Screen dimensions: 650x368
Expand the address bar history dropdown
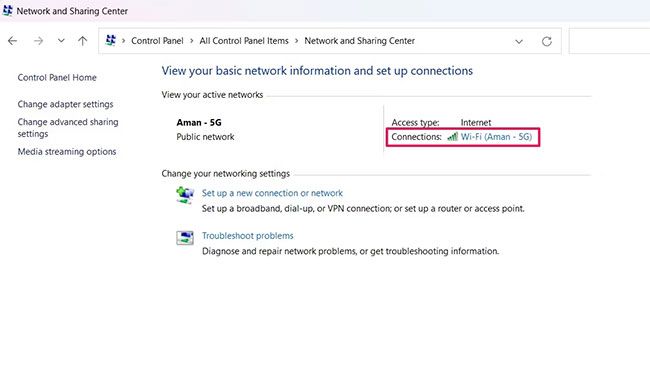(x=519, y=41)
